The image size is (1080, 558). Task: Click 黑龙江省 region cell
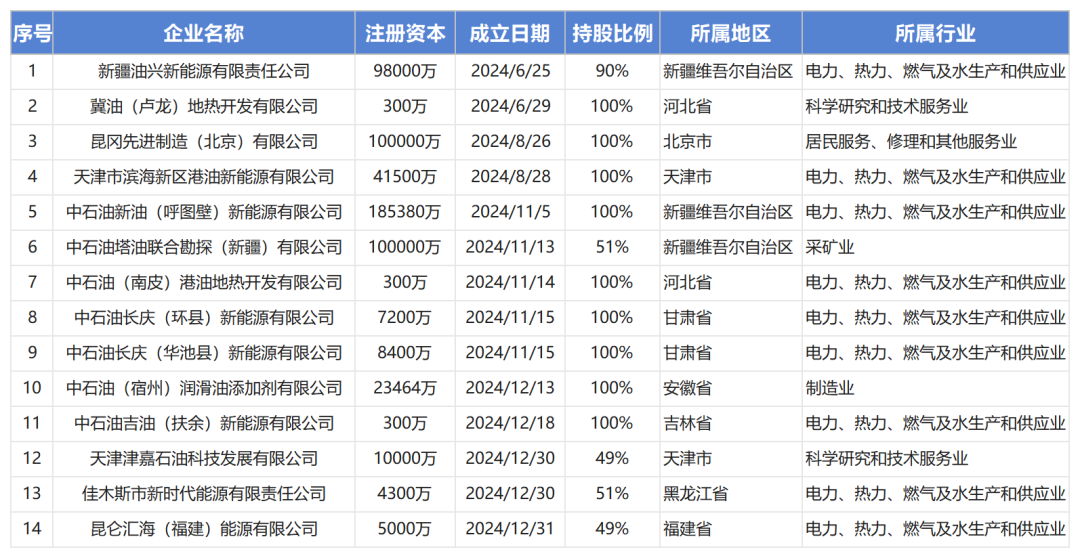(731, 493)
